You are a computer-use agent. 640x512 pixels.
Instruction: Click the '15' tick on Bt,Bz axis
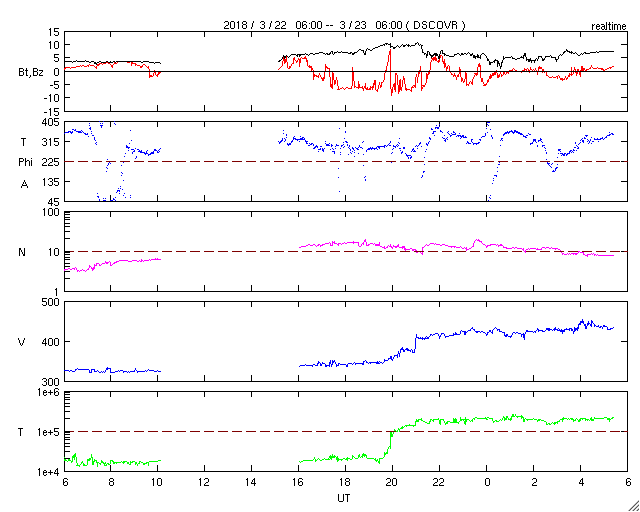click(53, 32)
